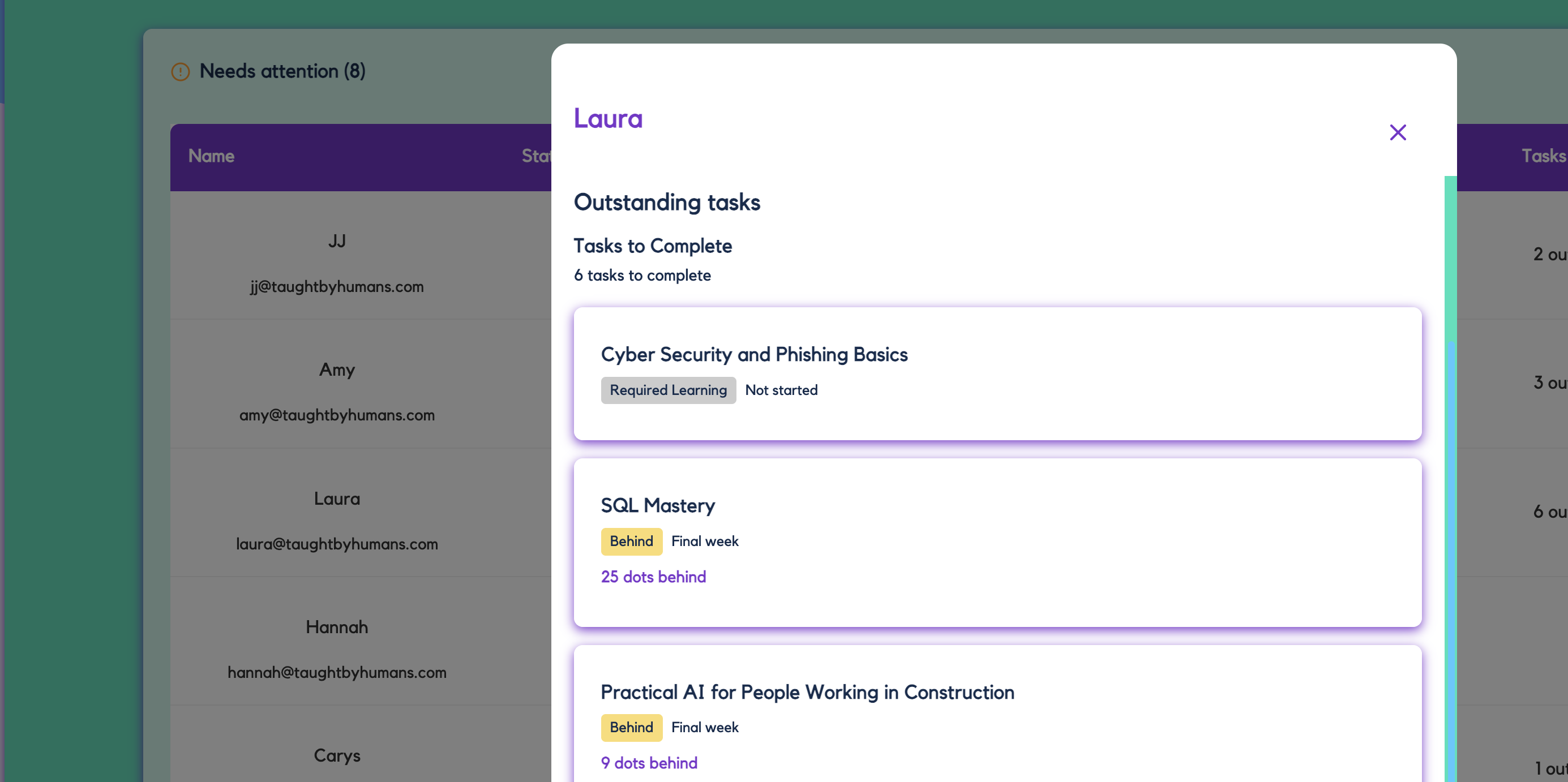Click the Tasks to Complete subheading

[x=653, y=246]
